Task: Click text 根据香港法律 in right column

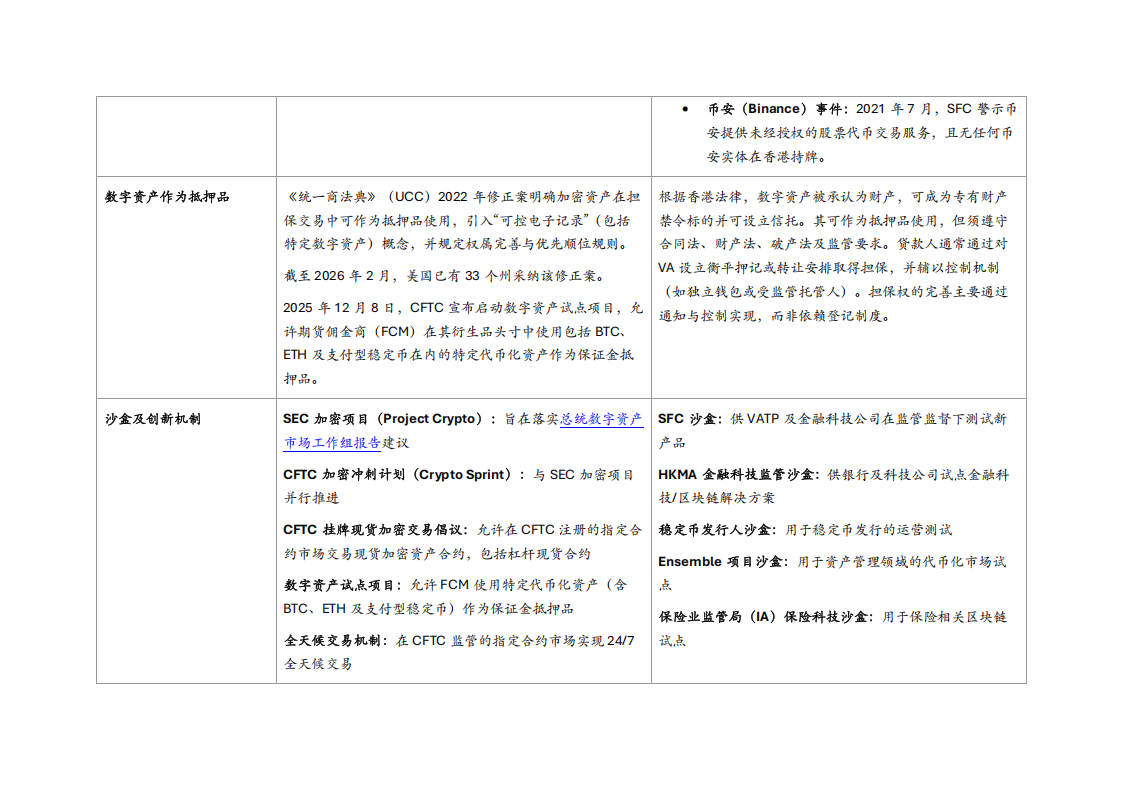Action: click(x=701, y=197)
